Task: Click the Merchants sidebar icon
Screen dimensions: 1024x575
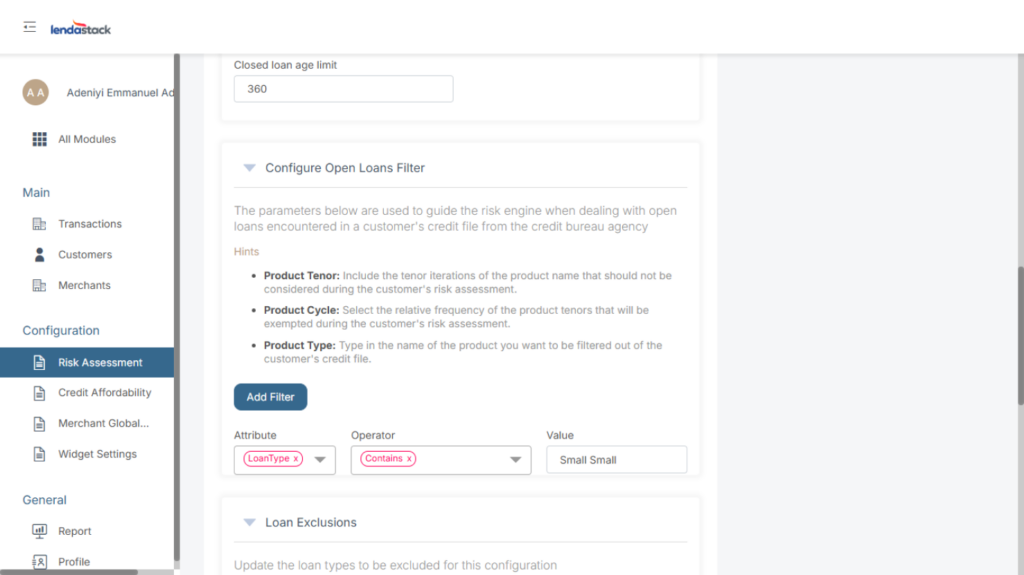Action: tap(40, 286)
